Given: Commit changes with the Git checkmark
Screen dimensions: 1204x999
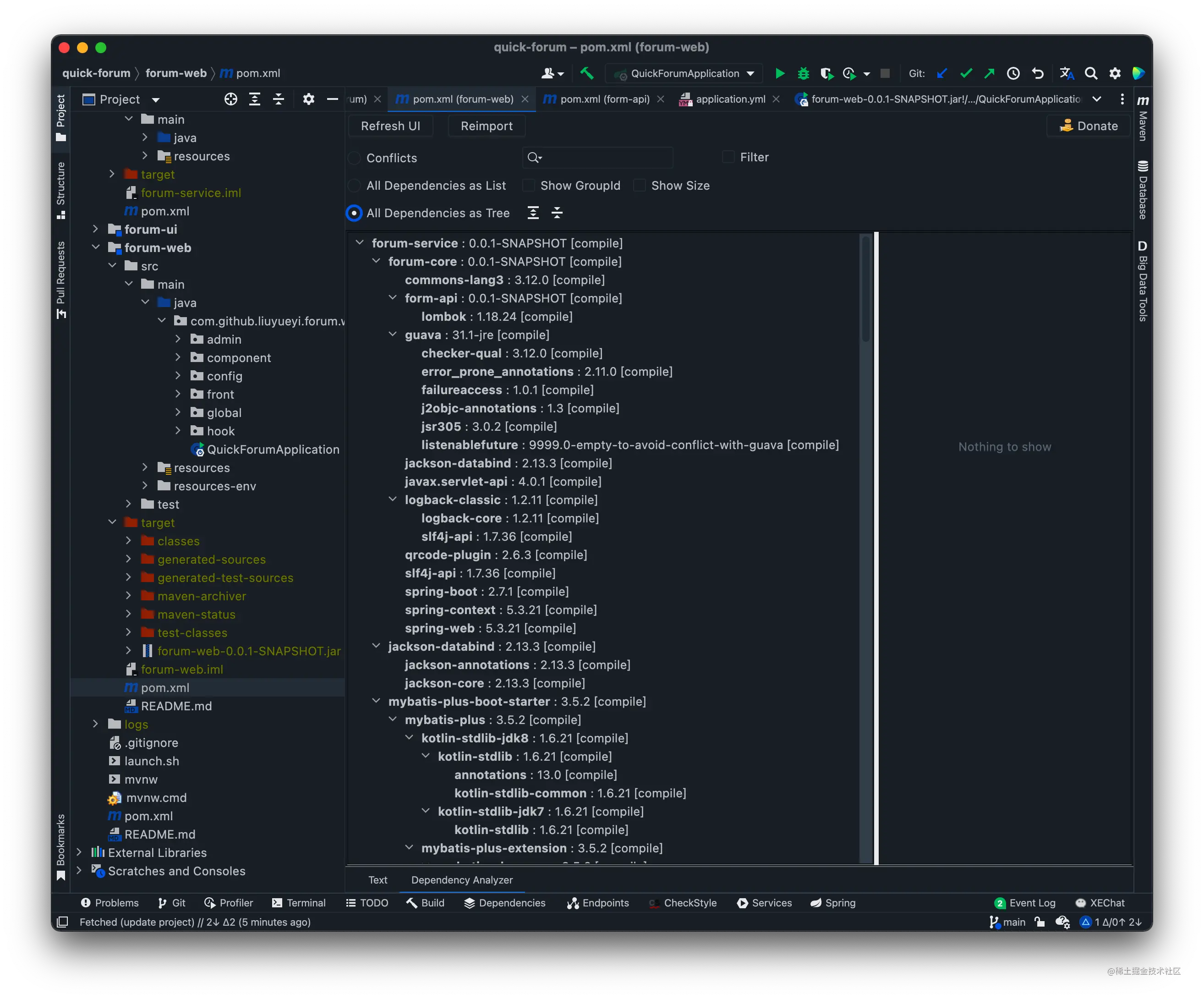Looking at the screenshot, I should click(x=966, y=73).
